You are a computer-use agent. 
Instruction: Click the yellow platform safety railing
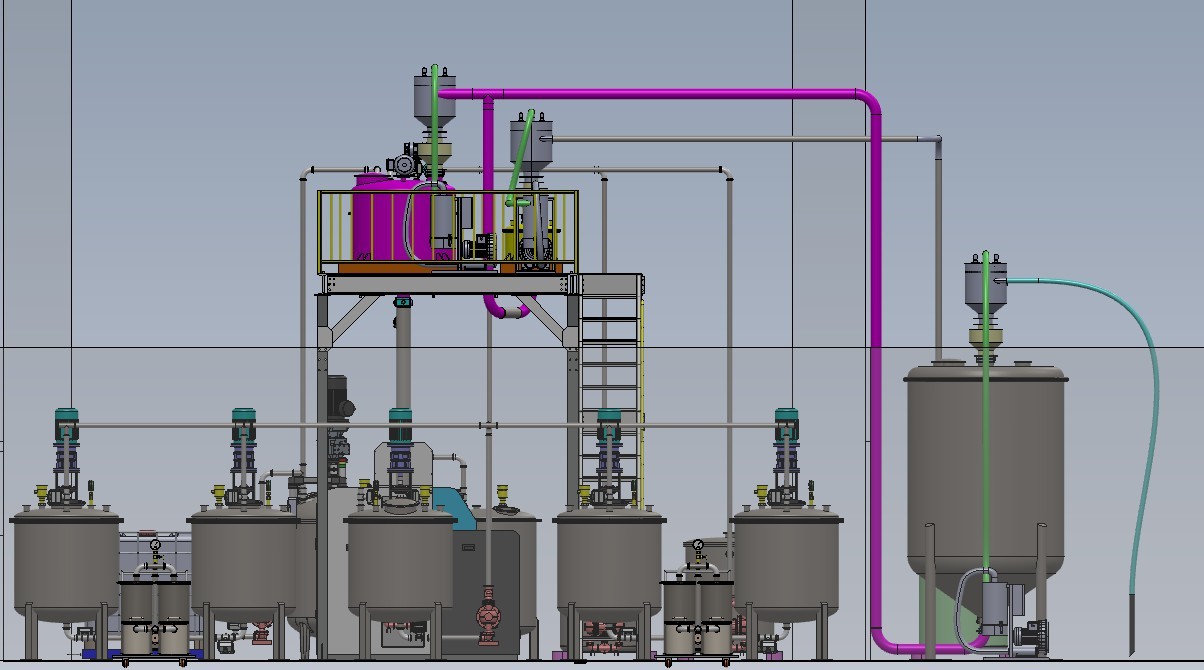pyautogui.click(x=448, y=231)
